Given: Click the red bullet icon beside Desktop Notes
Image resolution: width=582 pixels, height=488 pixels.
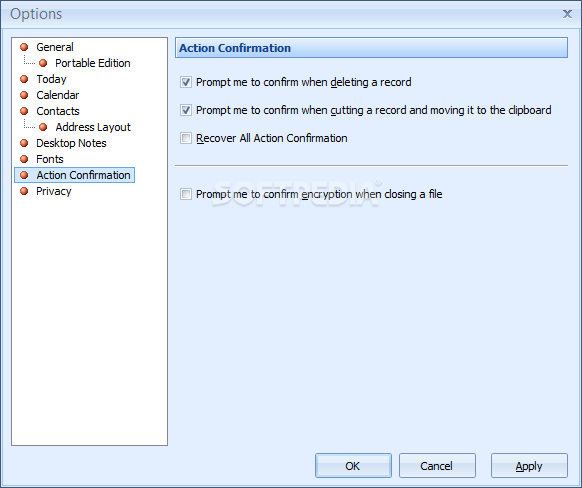Looking at the screenshot, I should 24,143.
